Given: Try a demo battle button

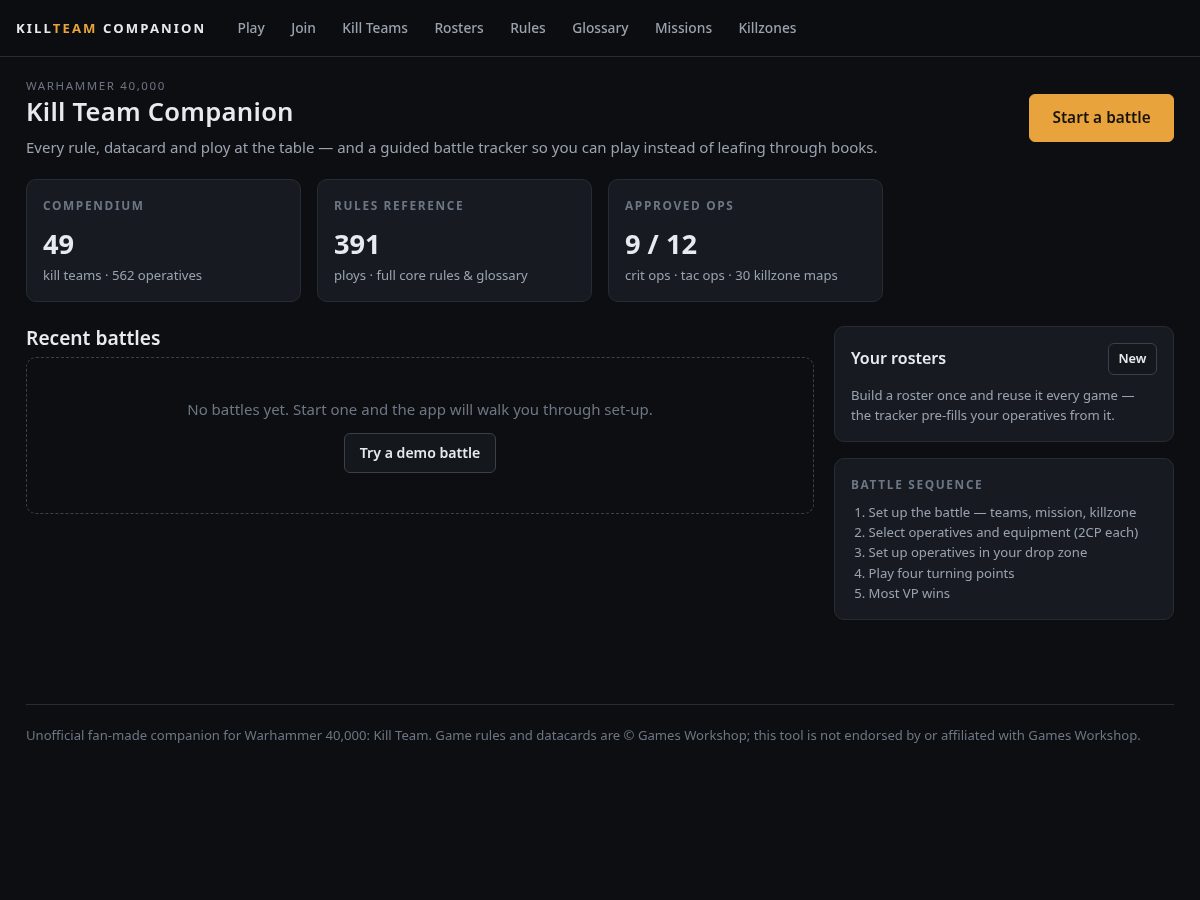Looking at the screenshot, I should (420, 453).
